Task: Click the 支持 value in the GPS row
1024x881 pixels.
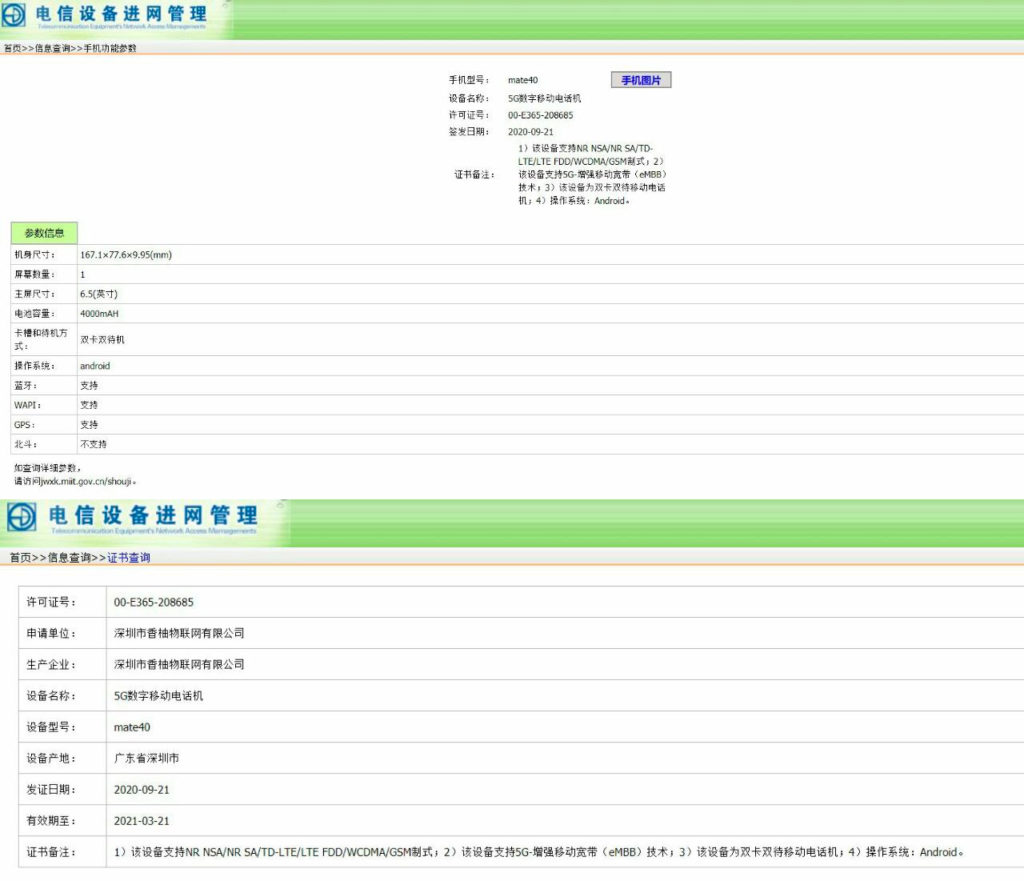Action: pyautogui.click(x=89, y=424)
